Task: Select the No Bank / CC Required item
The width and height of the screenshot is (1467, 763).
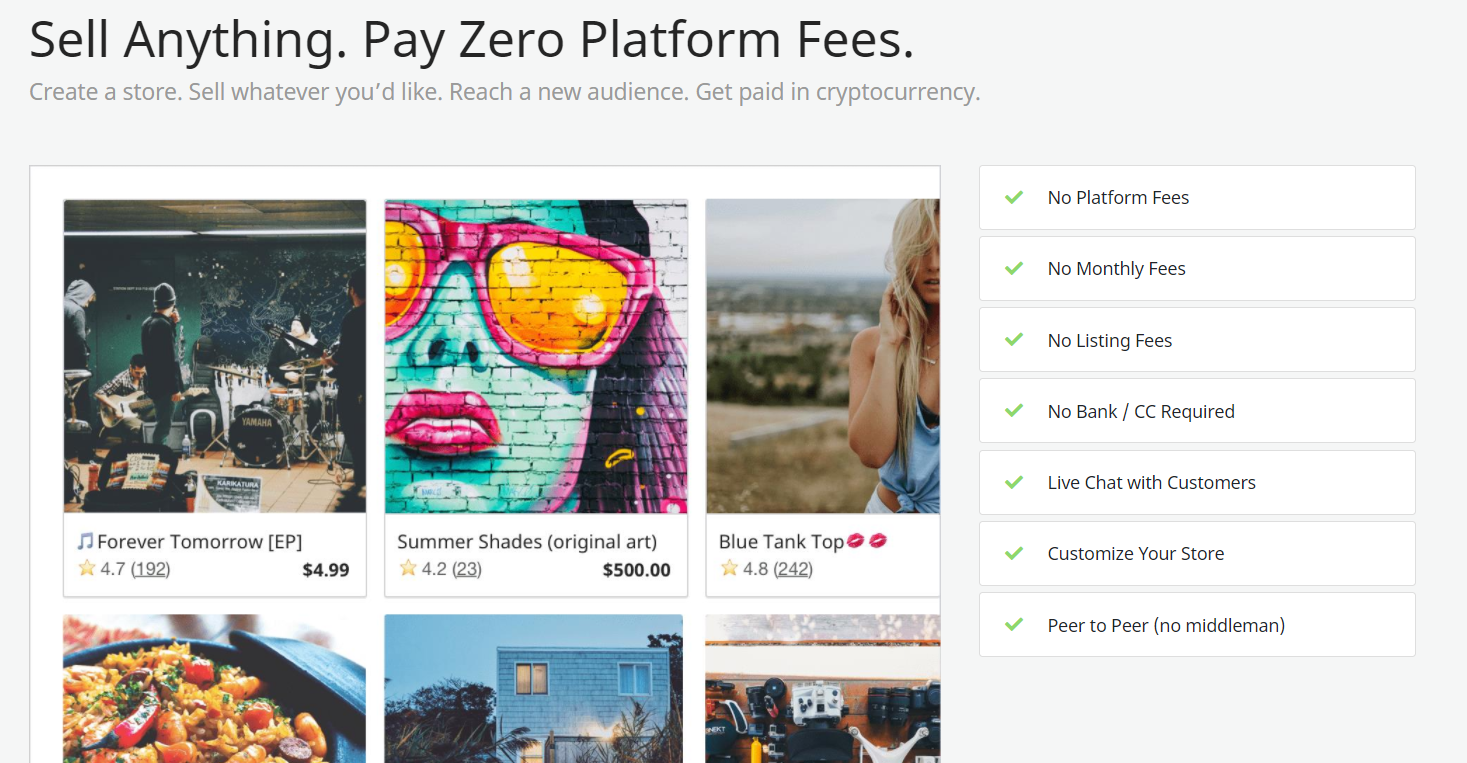Action: coord(1197,411)
